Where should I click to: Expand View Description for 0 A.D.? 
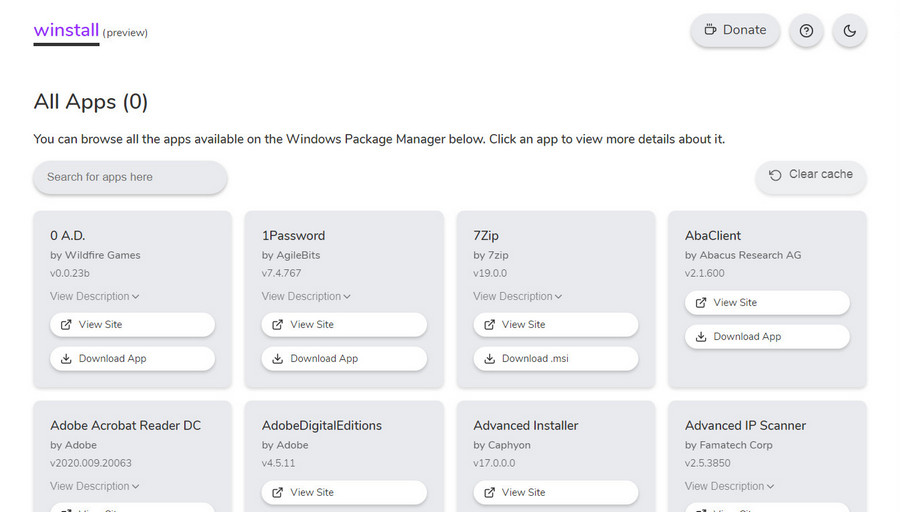tap(95, 296)
